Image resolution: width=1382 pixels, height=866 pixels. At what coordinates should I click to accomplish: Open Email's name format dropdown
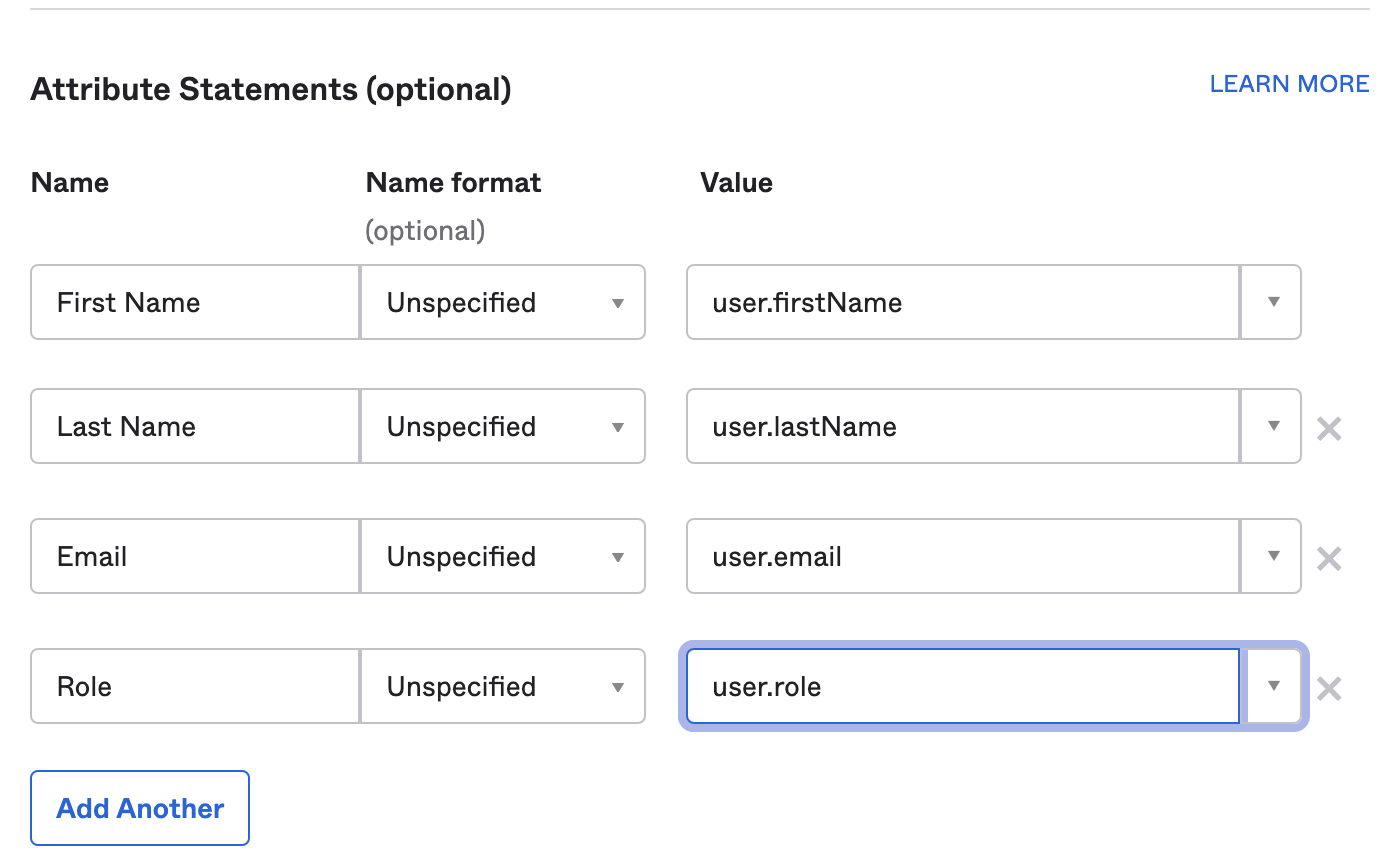pos(503,556)
